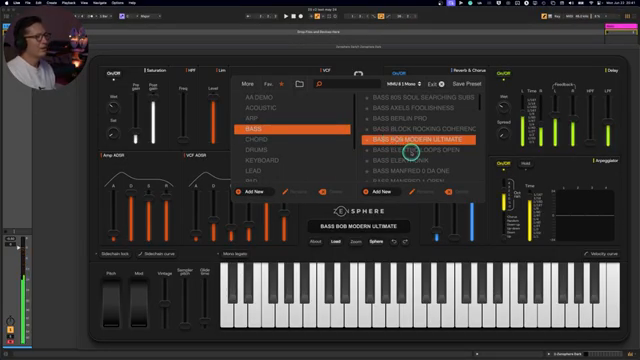The height and width of the screenshot is (360, 640).
Task: Rename preset with right pencil icon
Action: (x=412, y=191)
